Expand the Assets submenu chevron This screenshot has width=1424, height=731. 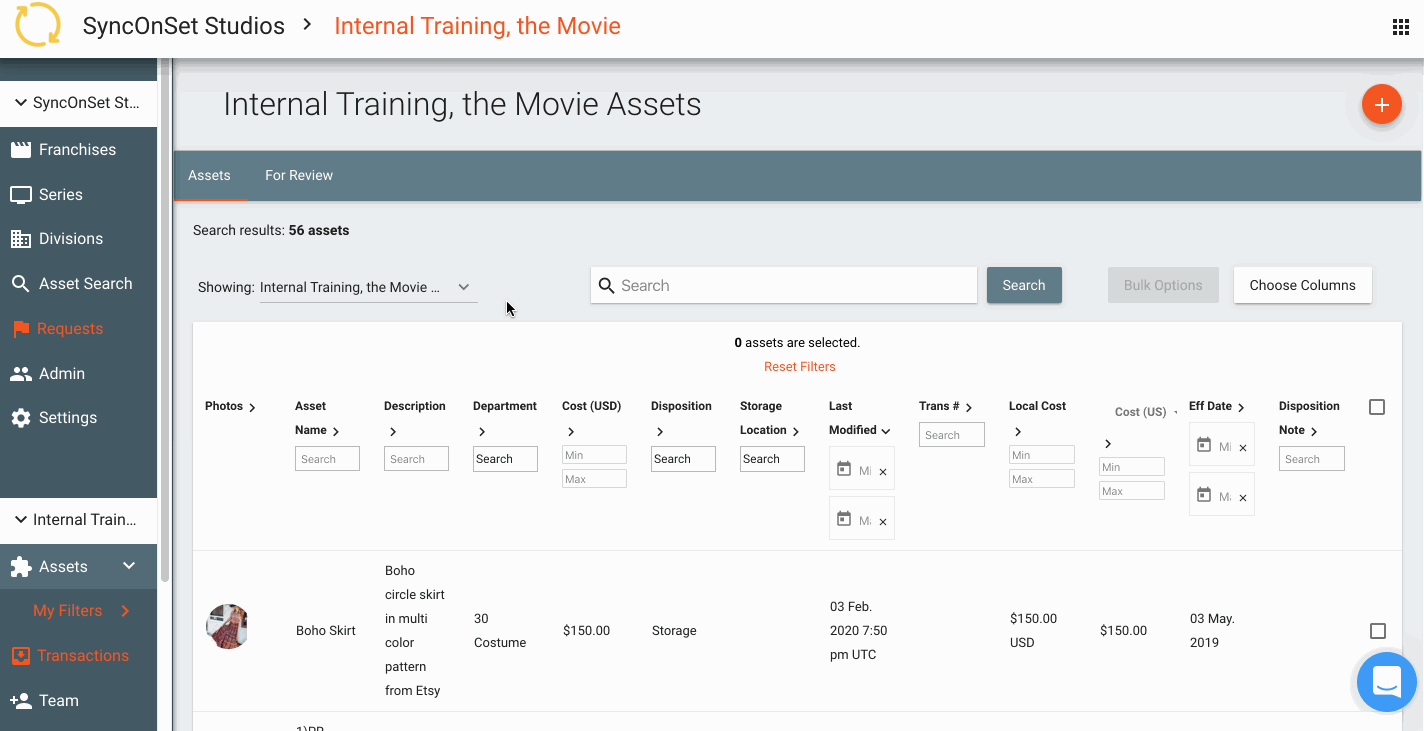[x=129, y=566]
